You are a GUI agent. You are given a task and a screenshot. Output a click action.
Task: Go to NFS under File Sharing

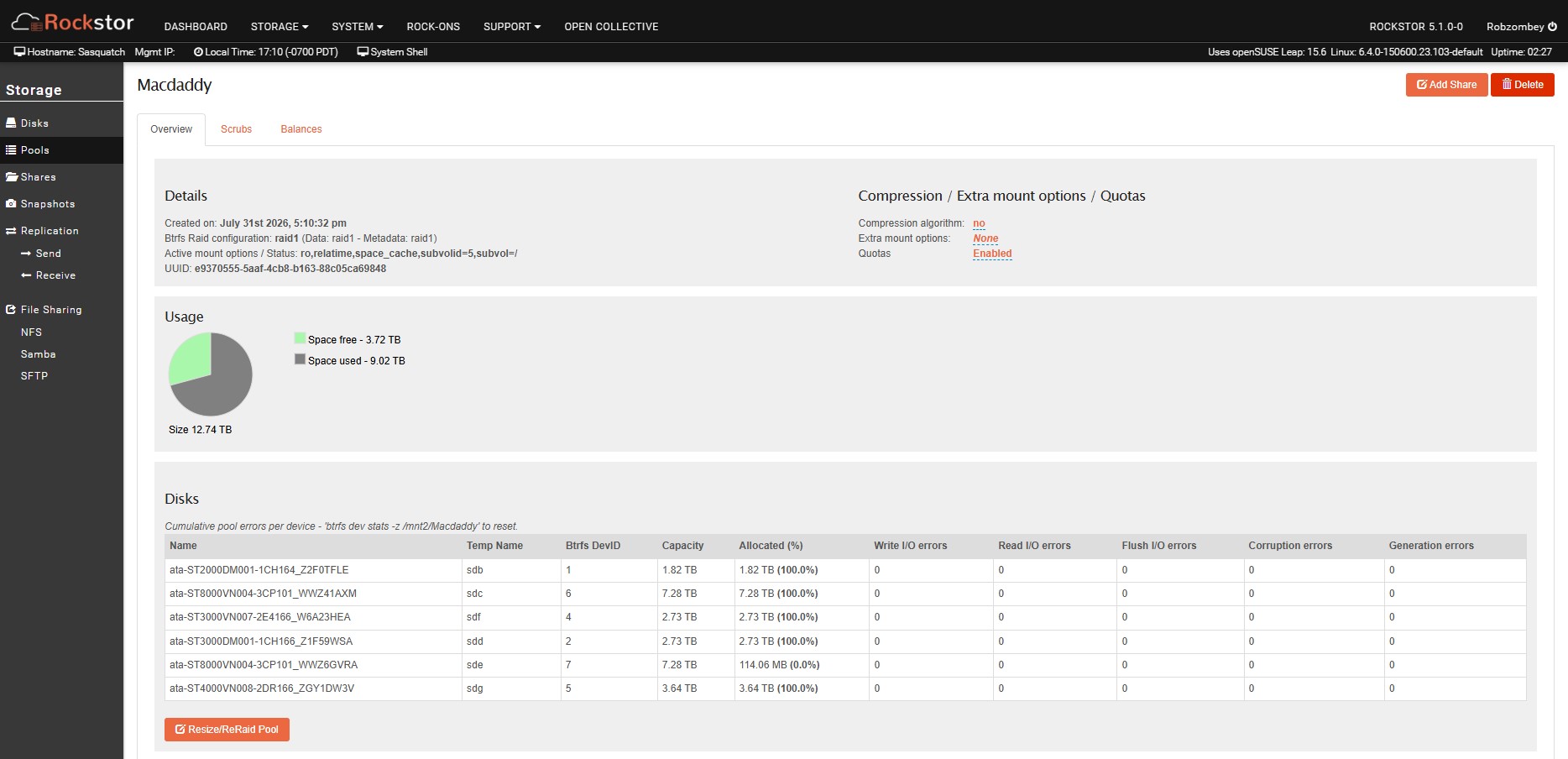pos(31,332)
